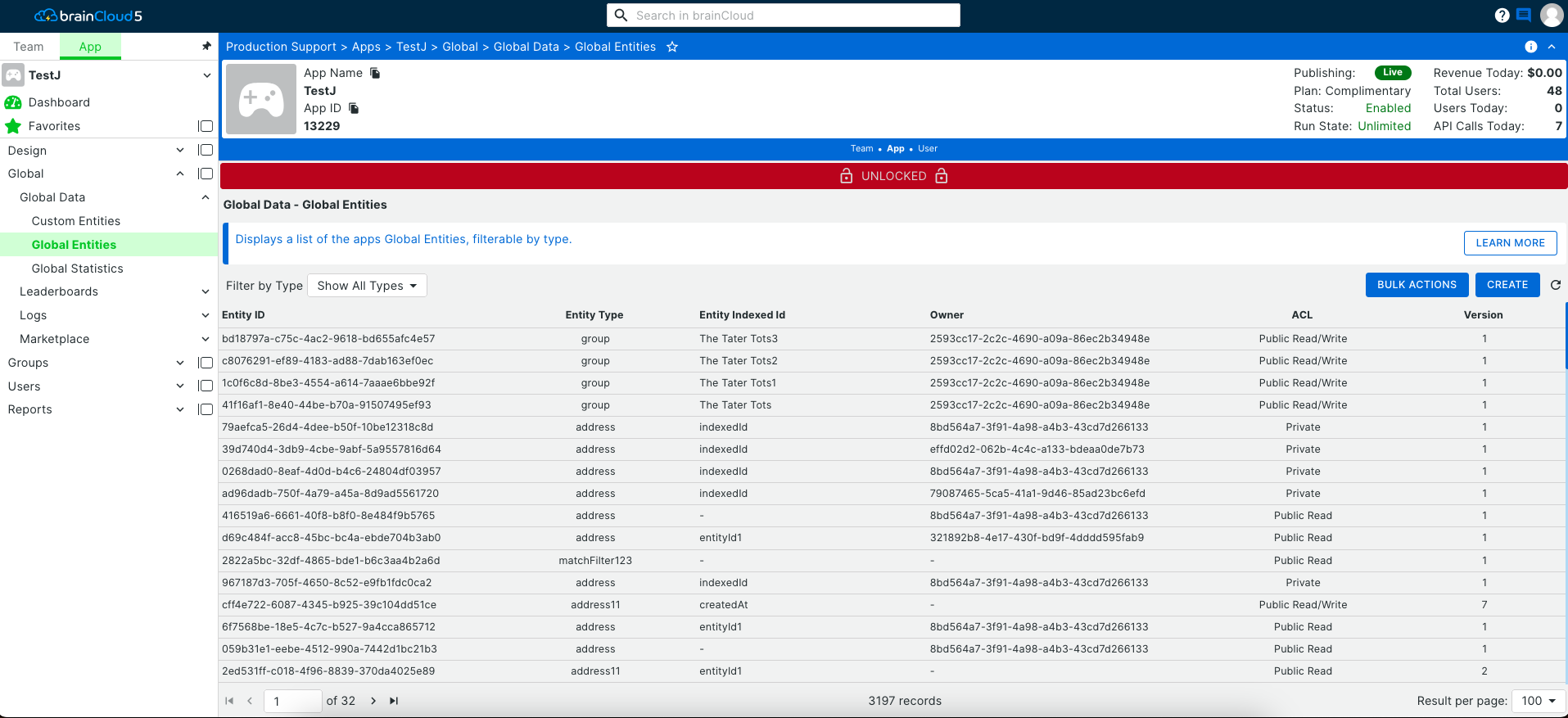Click the LEARN MORE button
Viewport: 1568px width, 718px height.
coord(1510,243)
